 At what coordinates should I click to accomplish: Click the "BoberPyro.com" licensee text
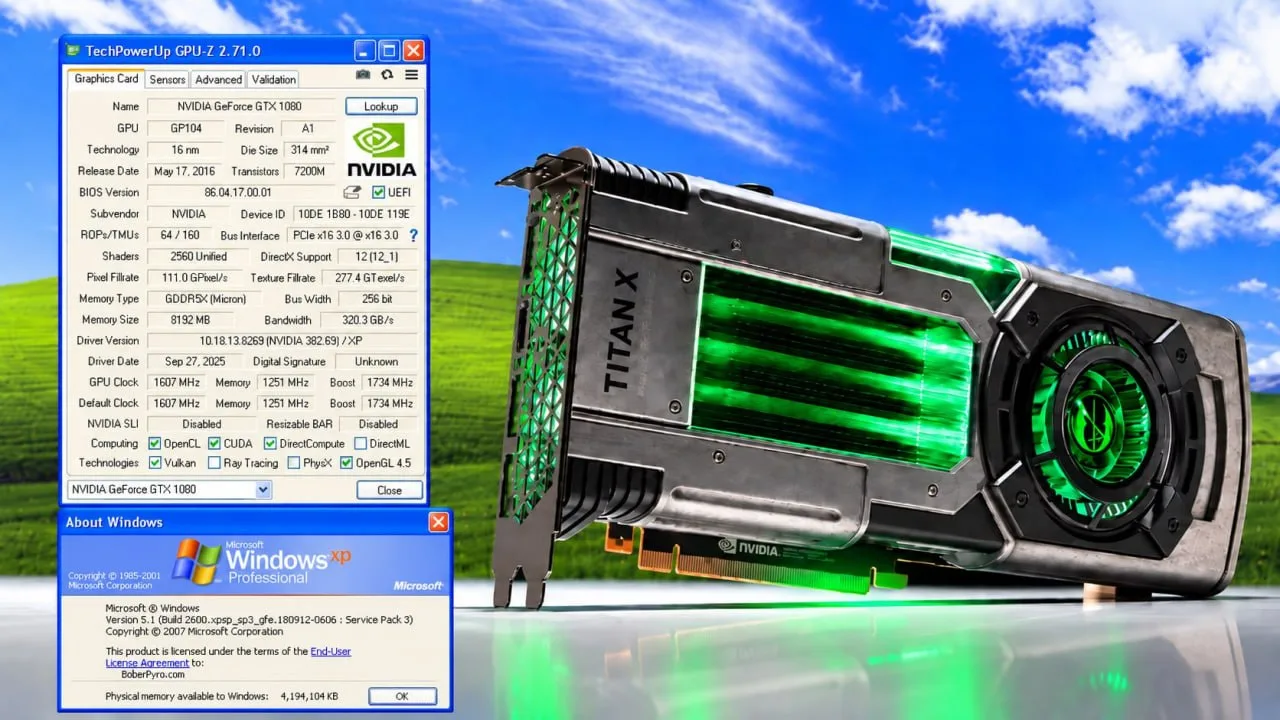tap(151, 674)
